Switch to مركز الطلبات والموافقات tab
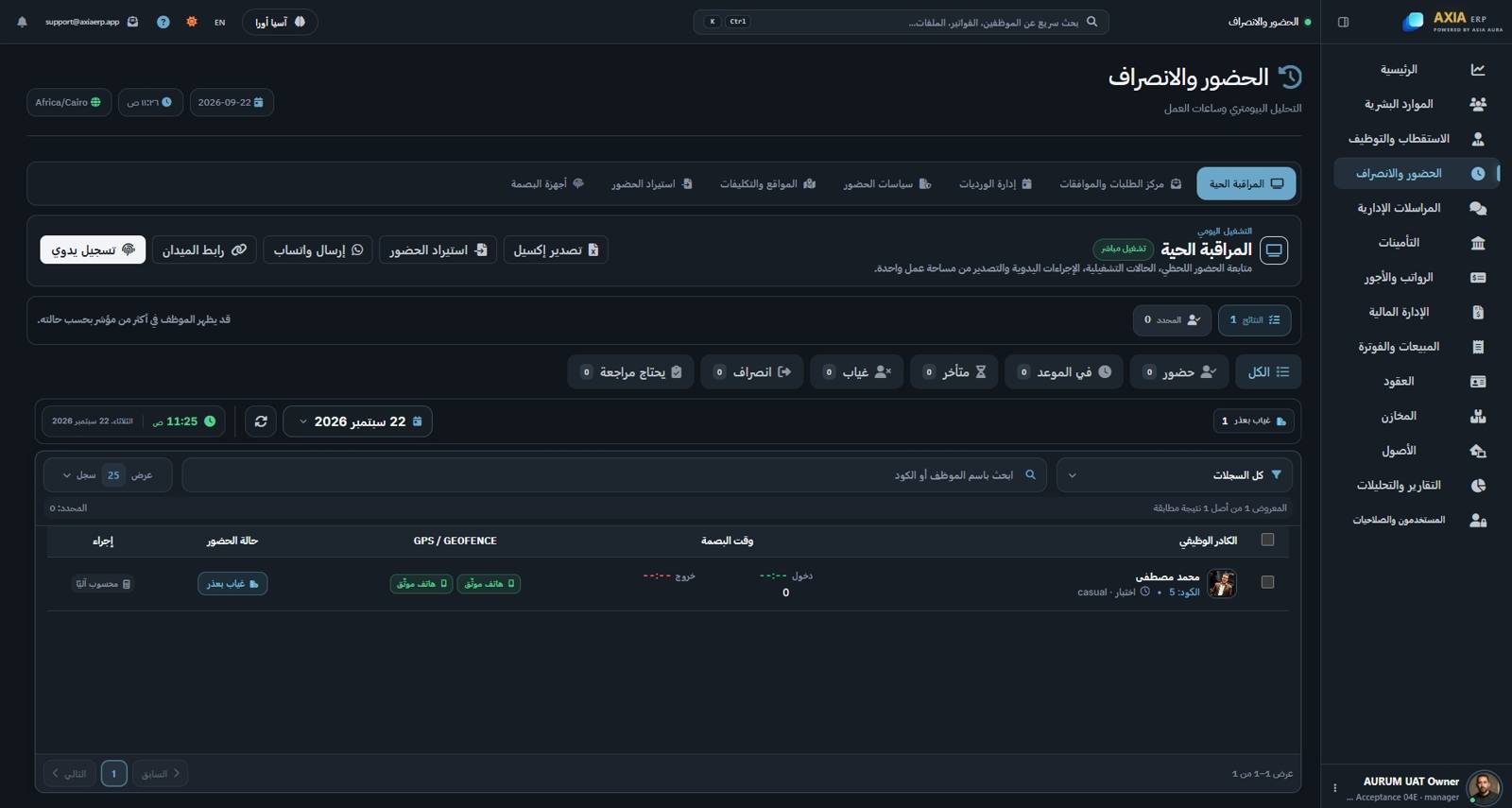Screen dimensions: 1512x808 tap(1120, 183)
